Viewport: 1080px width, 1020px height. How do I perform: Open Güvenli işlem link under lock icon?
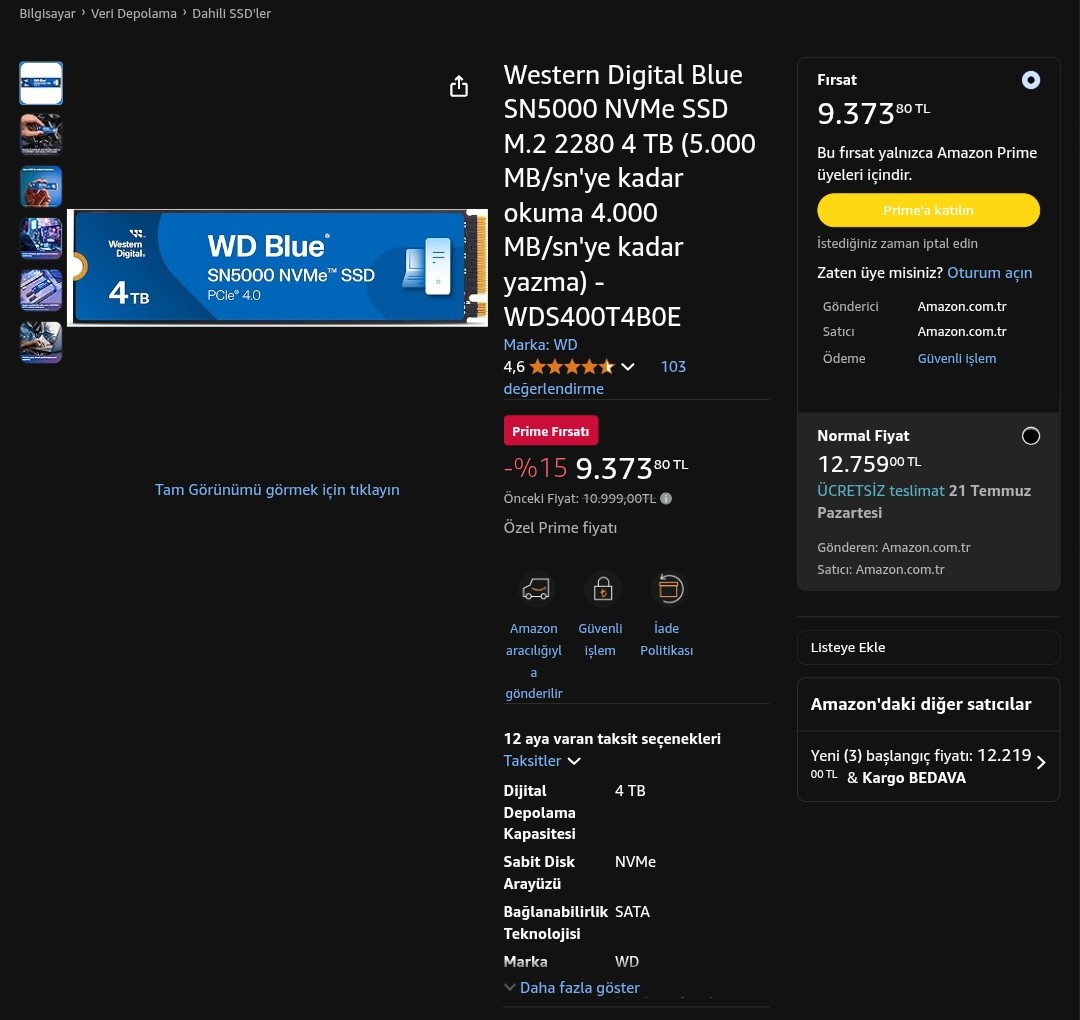pos(600,639)
